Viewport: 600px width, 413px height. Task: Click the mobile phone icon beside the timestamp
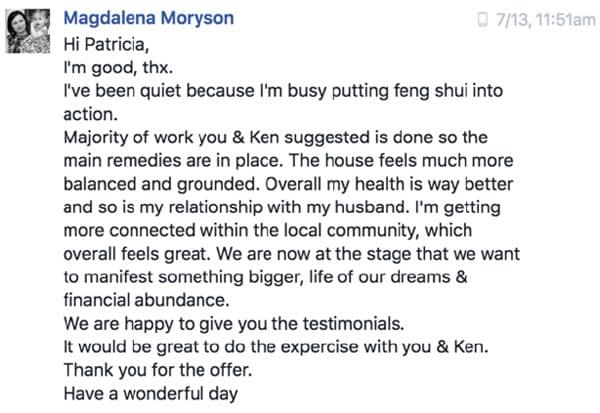tap(483, 19)
